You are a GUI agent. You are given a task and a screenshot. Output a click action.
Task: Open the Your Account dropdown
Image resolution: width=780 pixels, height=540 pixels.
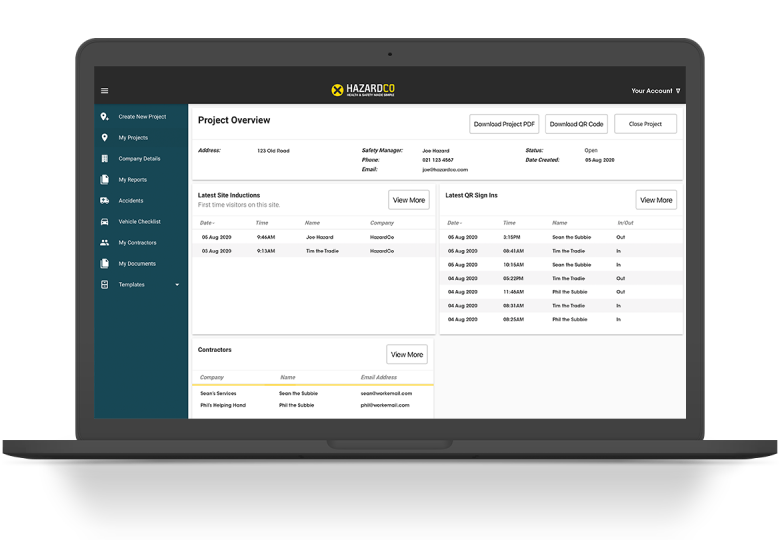tap(655, 91)
